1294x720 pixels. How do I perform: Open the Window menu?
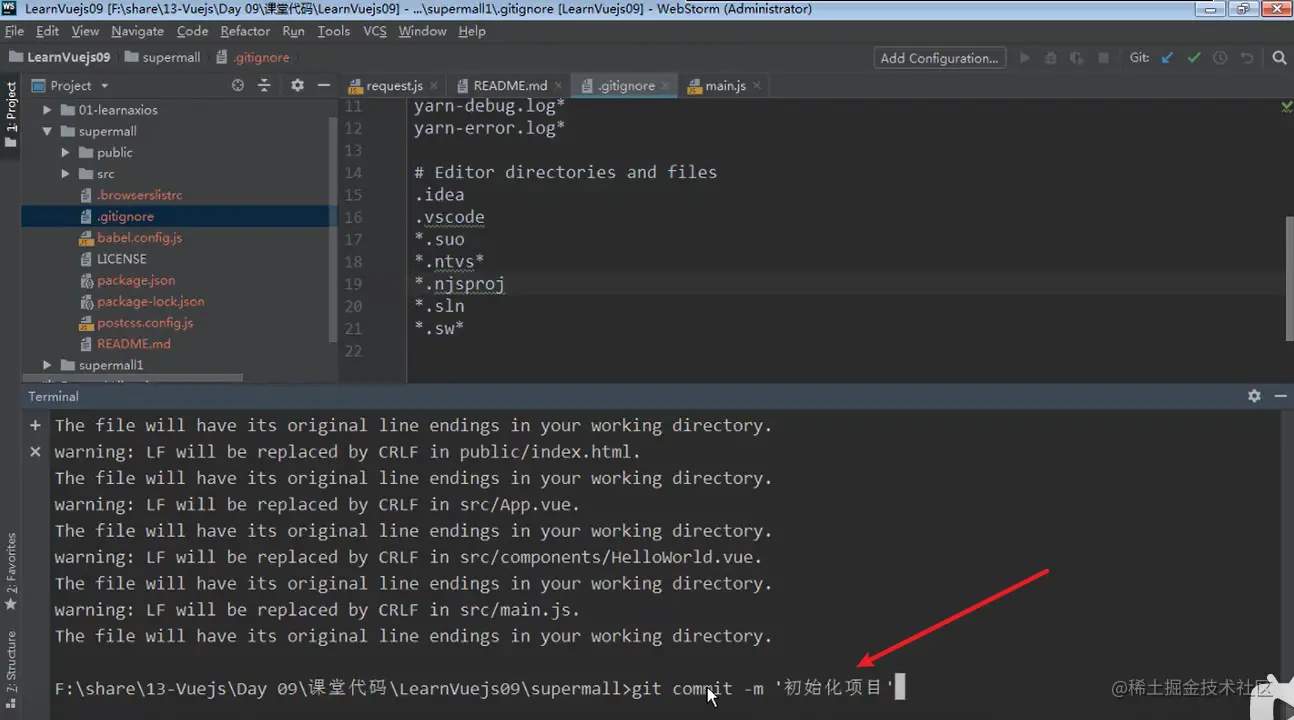[422, 31]
